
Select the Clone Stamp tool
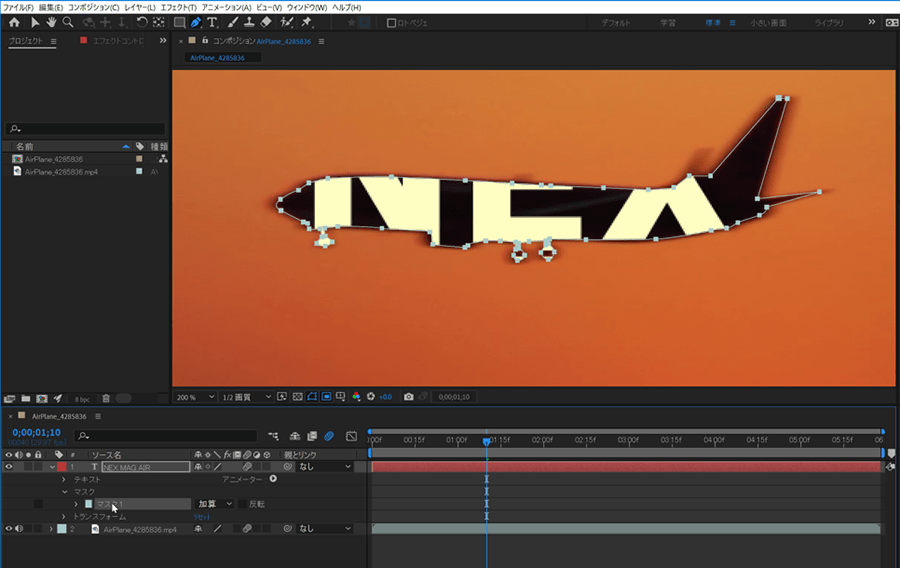(x=248, y=22)
